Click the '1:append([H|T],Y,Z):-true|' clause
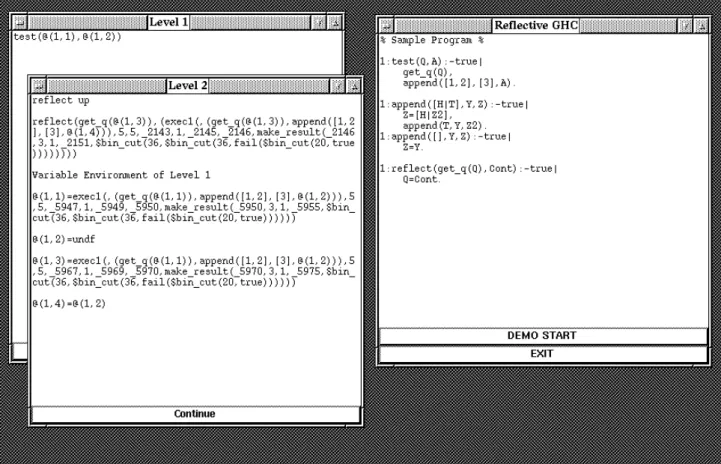Viewport: 721px width, 464px height. [x=454, y=105]
